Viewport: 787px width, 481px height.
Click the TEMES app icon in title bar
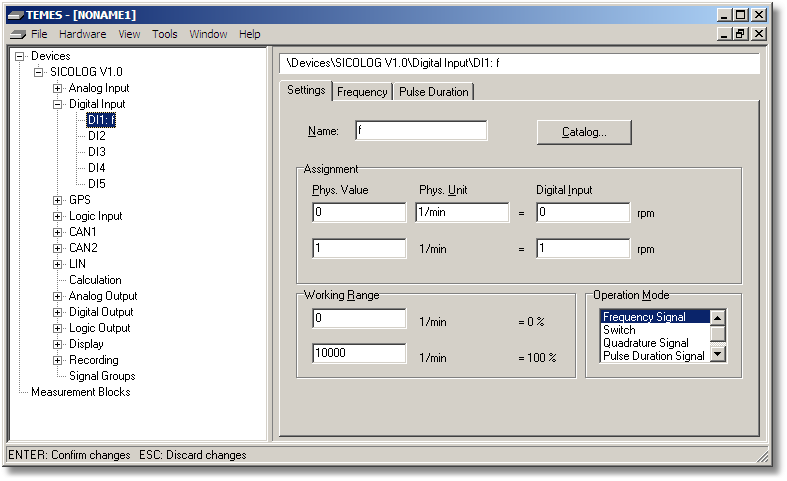16,15
